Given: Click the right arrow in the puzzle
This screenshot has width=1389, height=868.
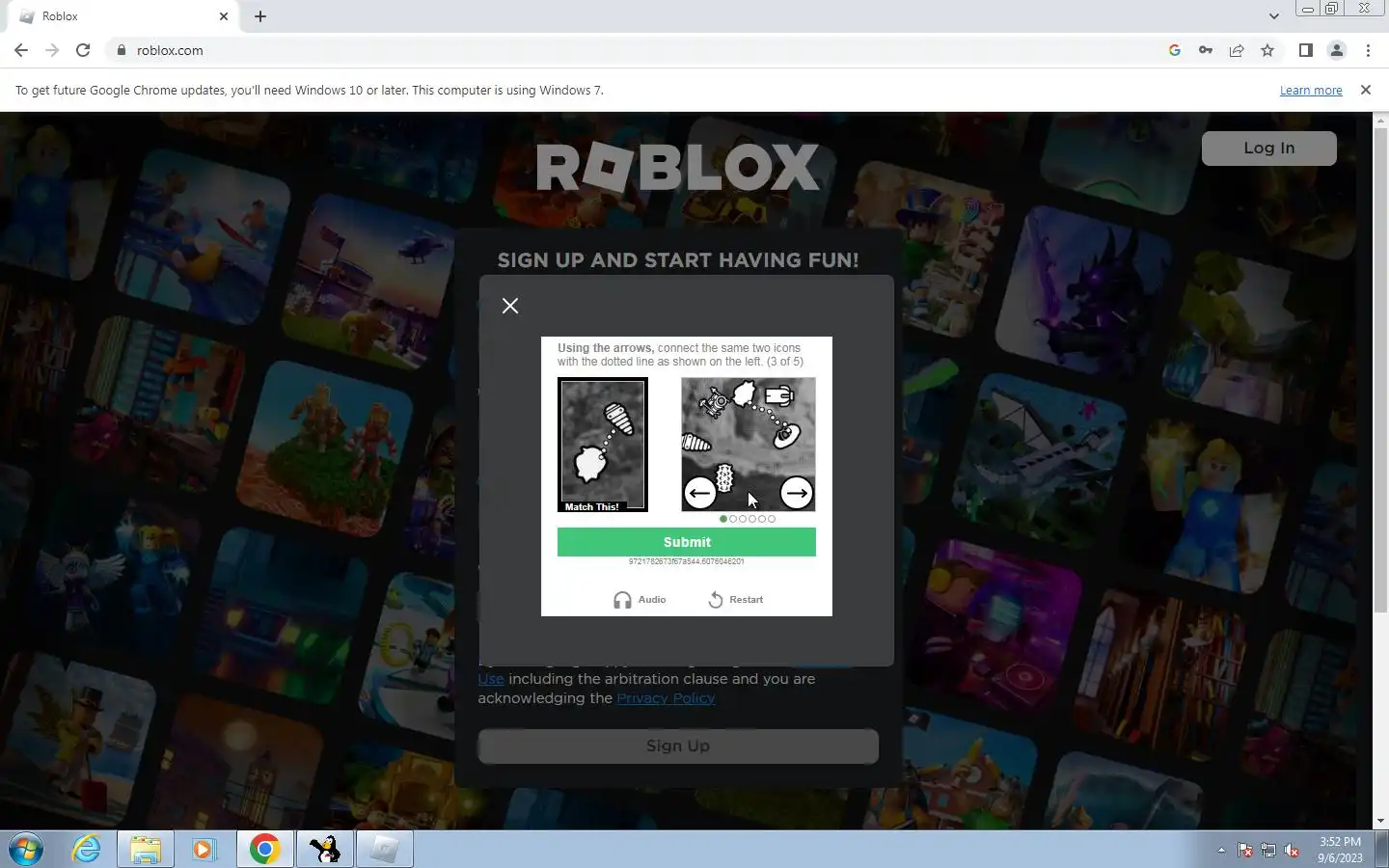Looking at the screenshot, I should [796, 493].
